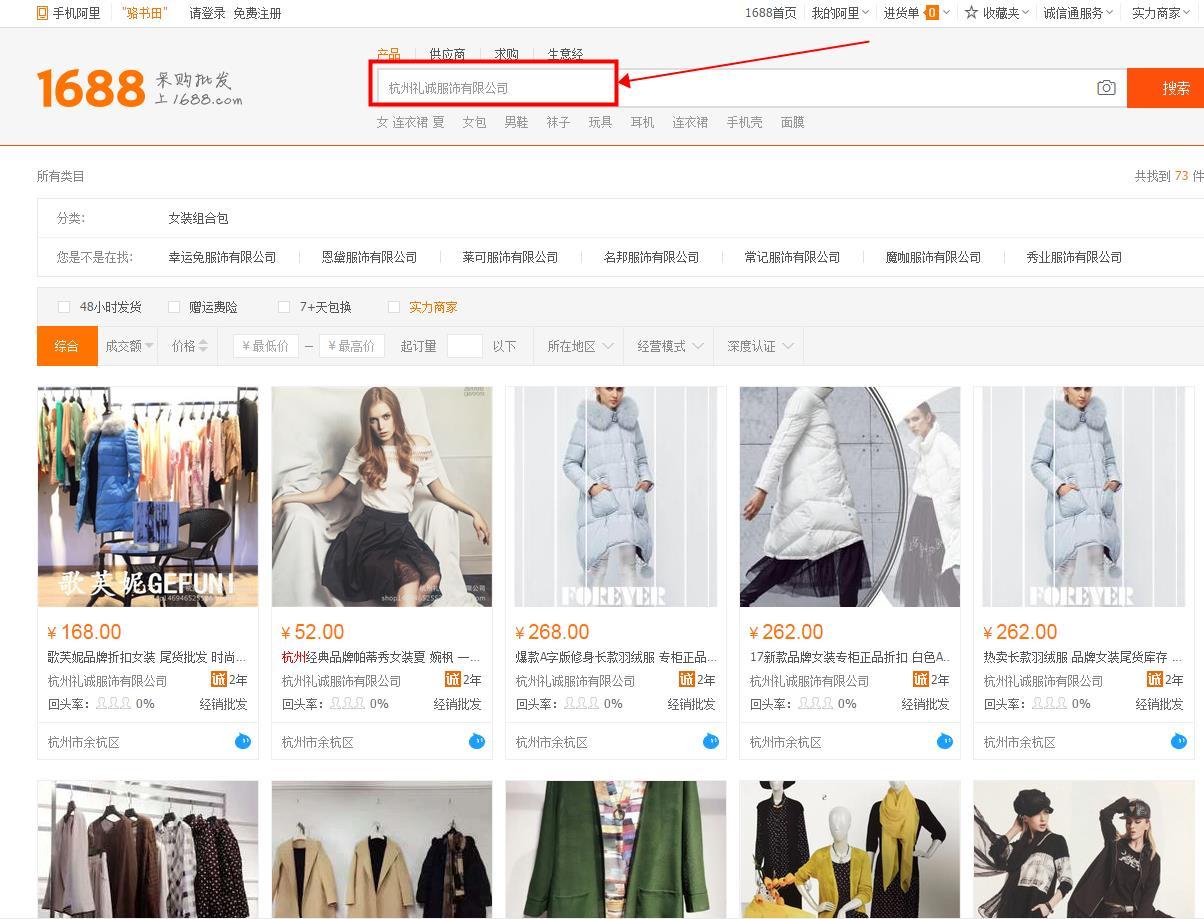Click the 恩鋋服饰有限公司 suggestion

[369, 257]
